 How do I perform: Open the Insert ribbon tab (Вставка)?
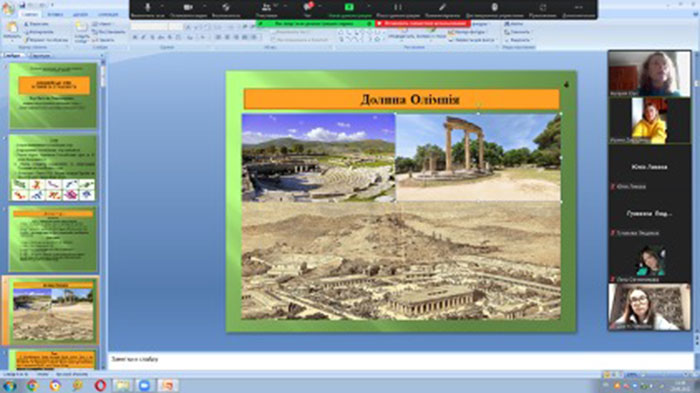pyautogui.click(x=55, y=14)
